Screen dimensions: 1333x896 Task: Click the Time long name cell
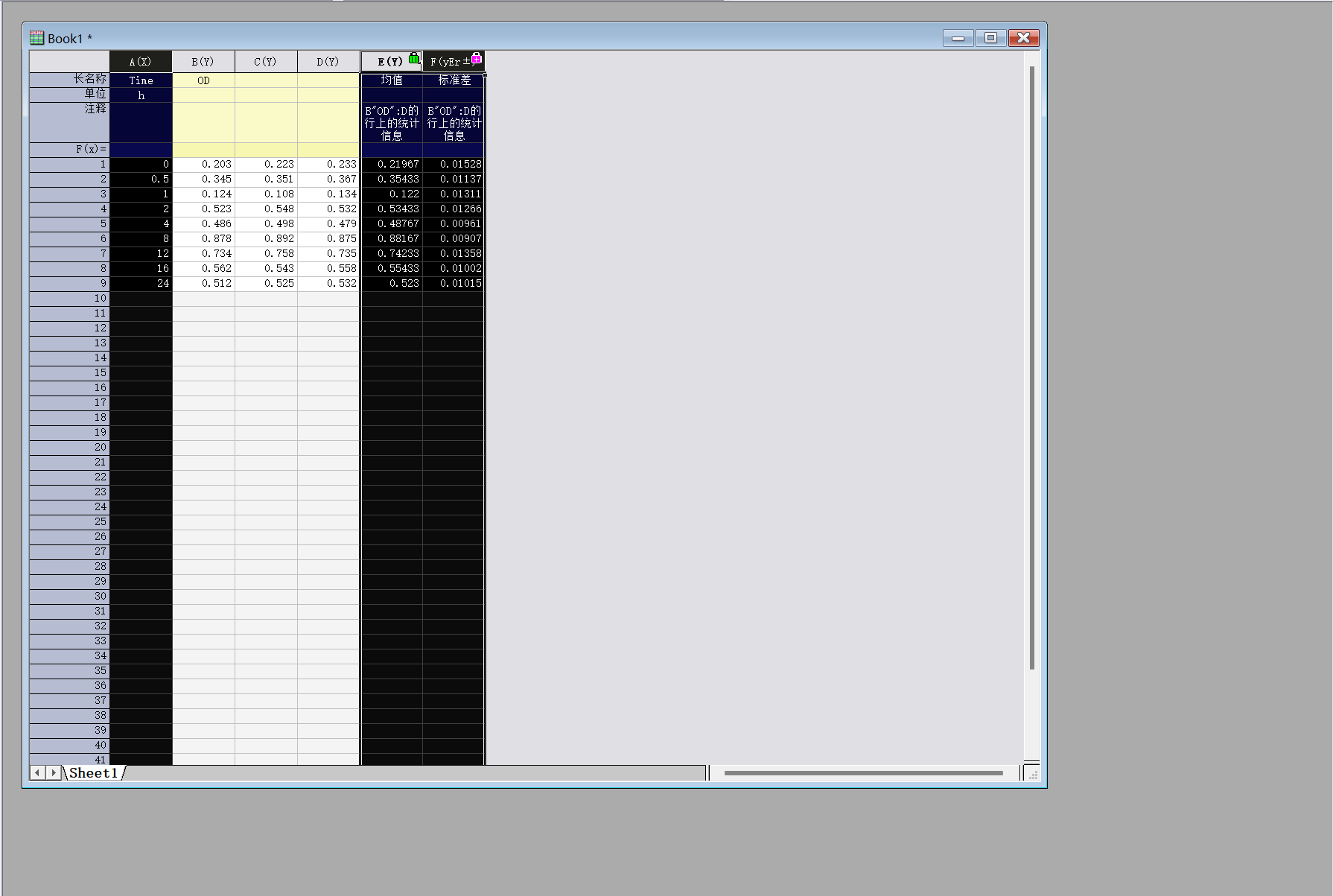click(x=141, y=80)
